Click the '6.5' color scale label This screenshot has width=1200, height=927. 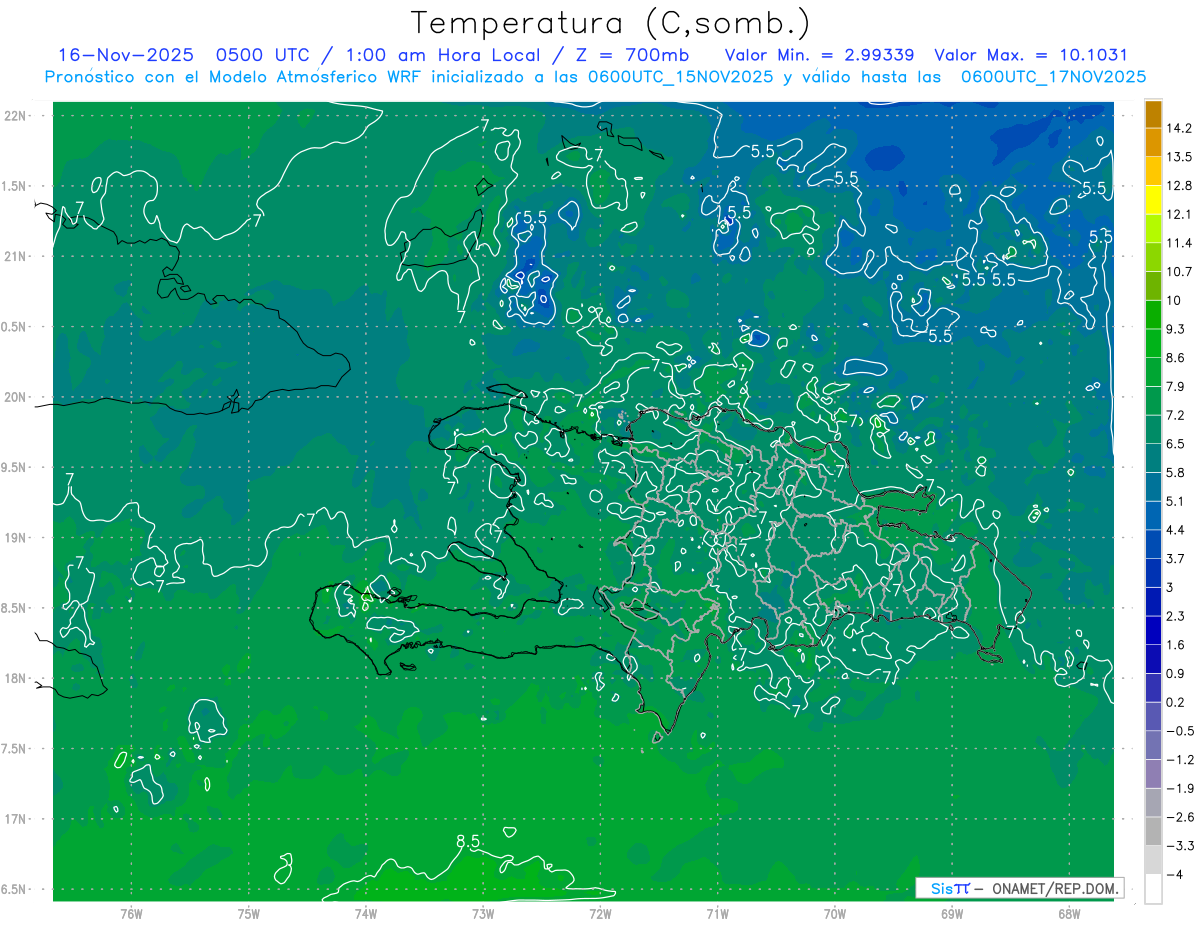(1176, 443)
